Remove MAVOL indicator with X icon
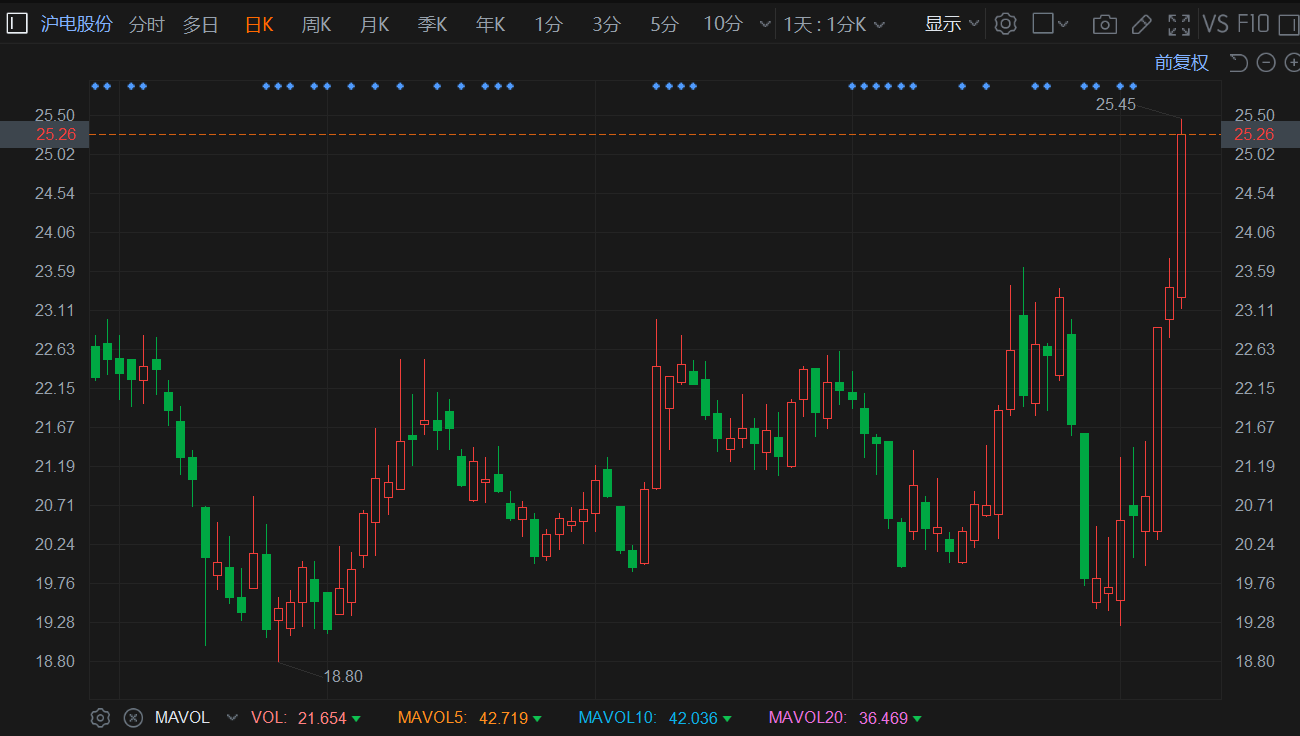This screenshot has height=736, width=1300. (x=133, y=717)
